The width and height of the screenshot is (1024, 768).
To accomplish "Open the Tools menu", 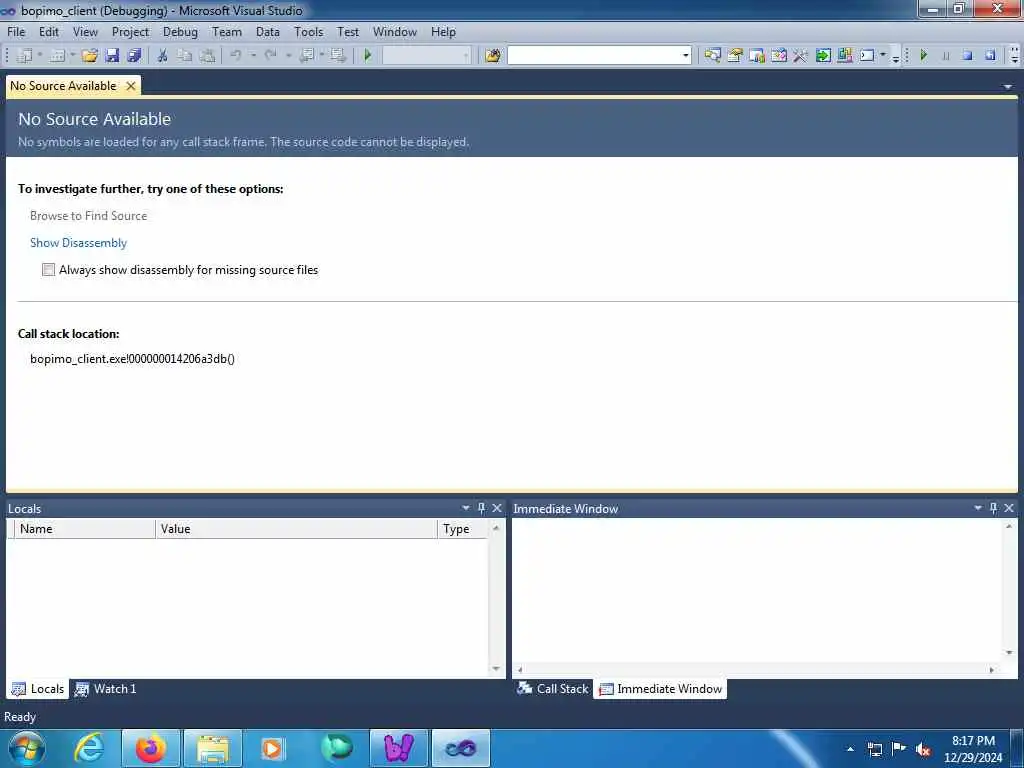I will point(308,31).
